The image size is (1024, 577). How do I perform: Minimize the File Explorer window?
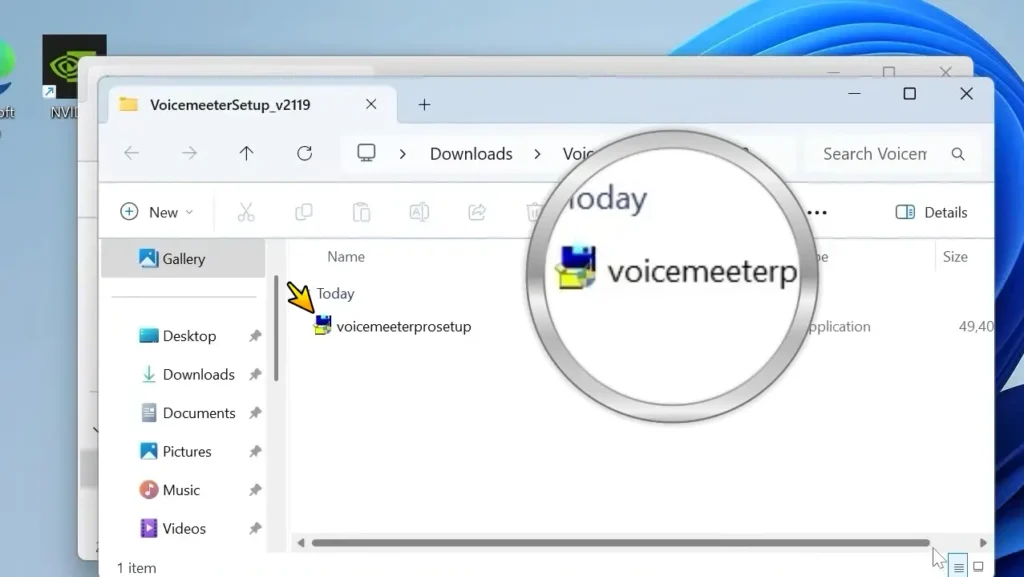854,94
